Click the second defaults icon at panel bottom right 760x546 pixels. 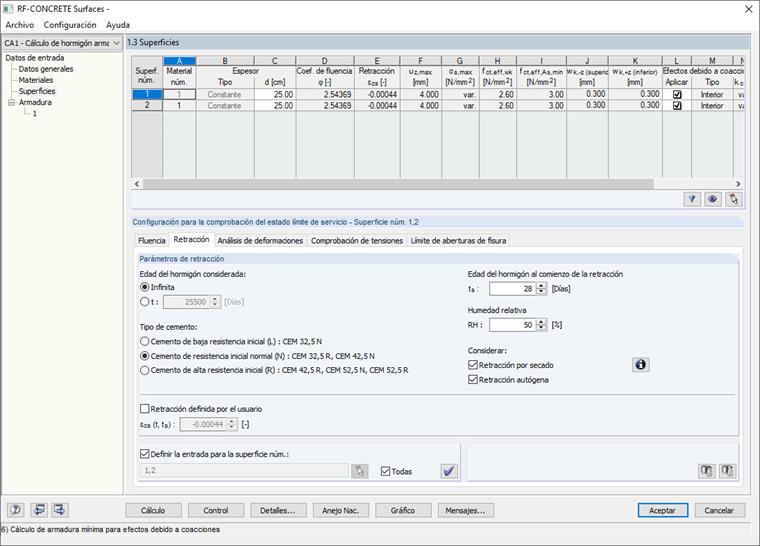tap(727, 471)
